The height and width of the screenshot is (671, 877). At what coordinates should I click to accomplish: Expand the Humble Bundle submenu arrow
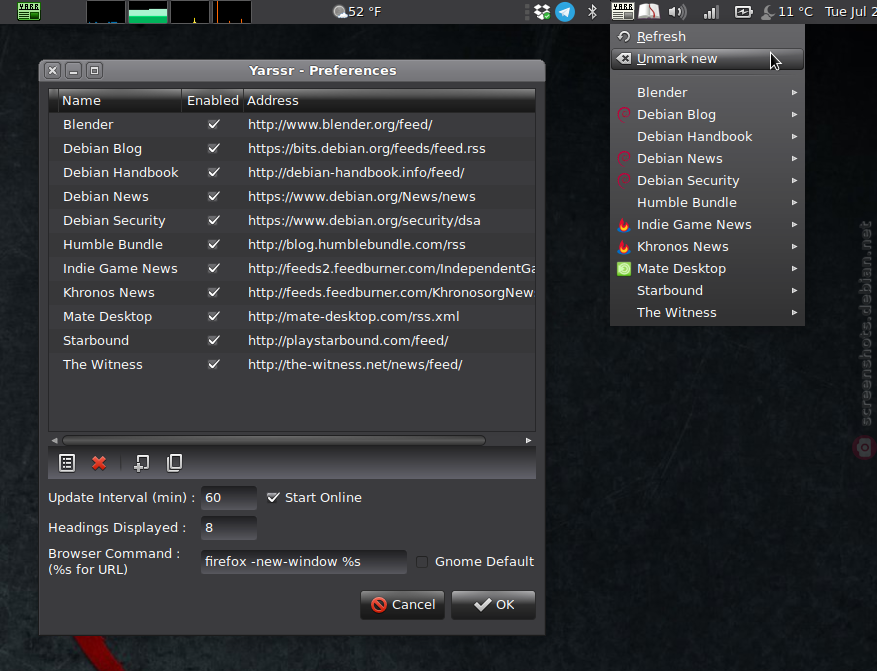click(x=794, y=202)
